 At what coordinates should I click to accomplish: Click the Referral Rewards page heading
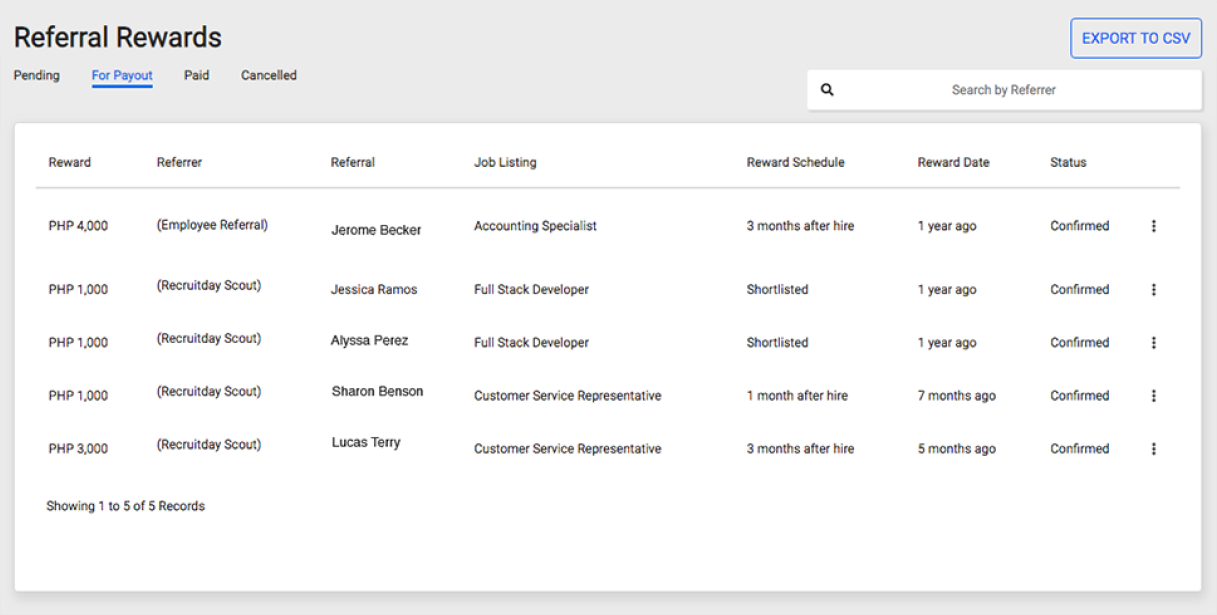point(117,38)
